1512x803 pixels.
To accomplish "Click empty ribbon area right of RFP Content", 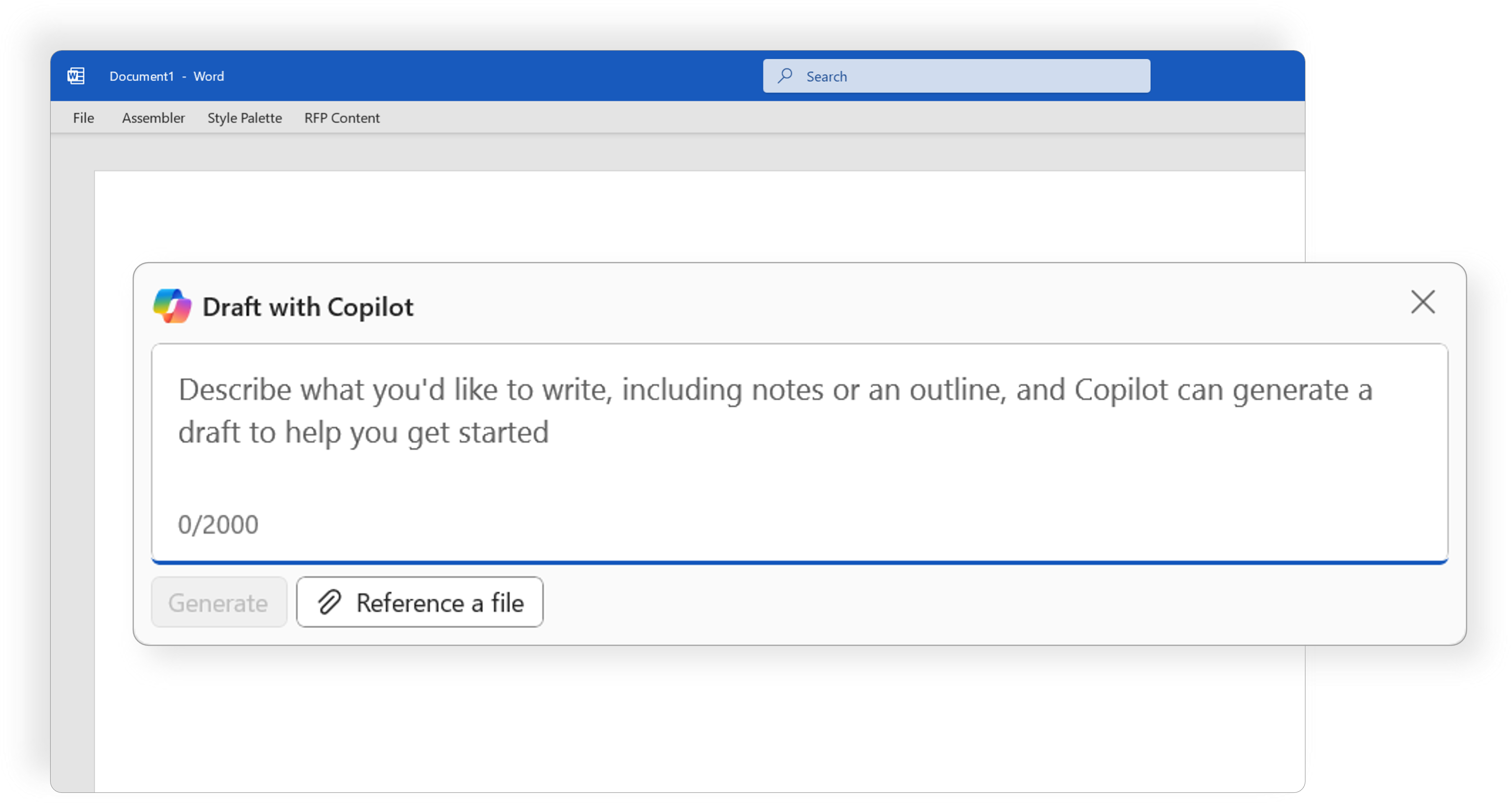I will coord(822,118).
